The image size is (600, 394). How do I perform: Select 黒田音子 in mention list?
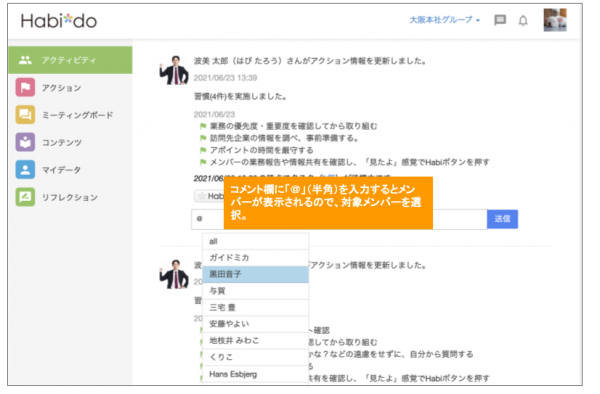255,274
